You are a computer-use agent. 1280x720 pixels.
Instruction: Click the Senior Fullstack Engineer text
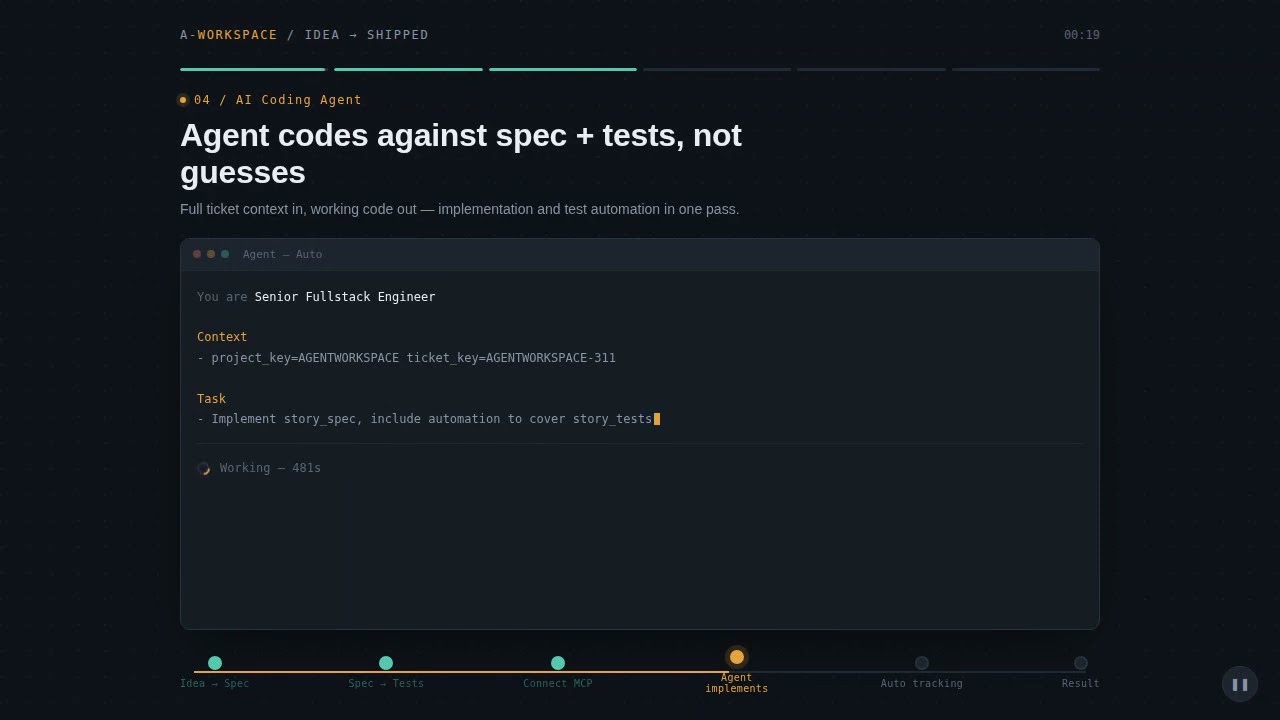pyautogui.click(x=345, y=297)
